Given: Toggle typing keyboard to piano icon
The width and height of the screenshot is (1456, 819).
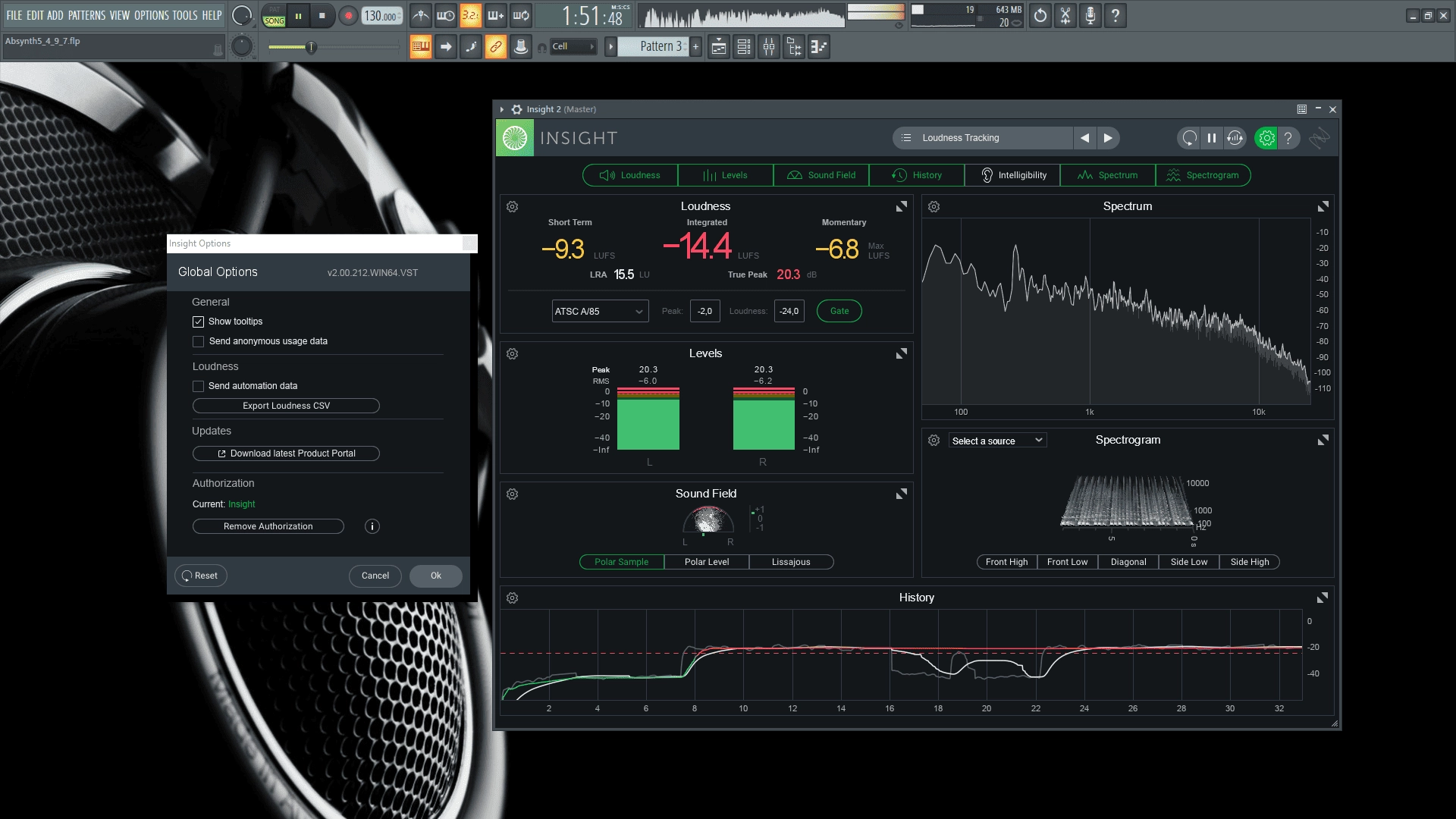Looking at the screenshot, I should tap(421, 47).
